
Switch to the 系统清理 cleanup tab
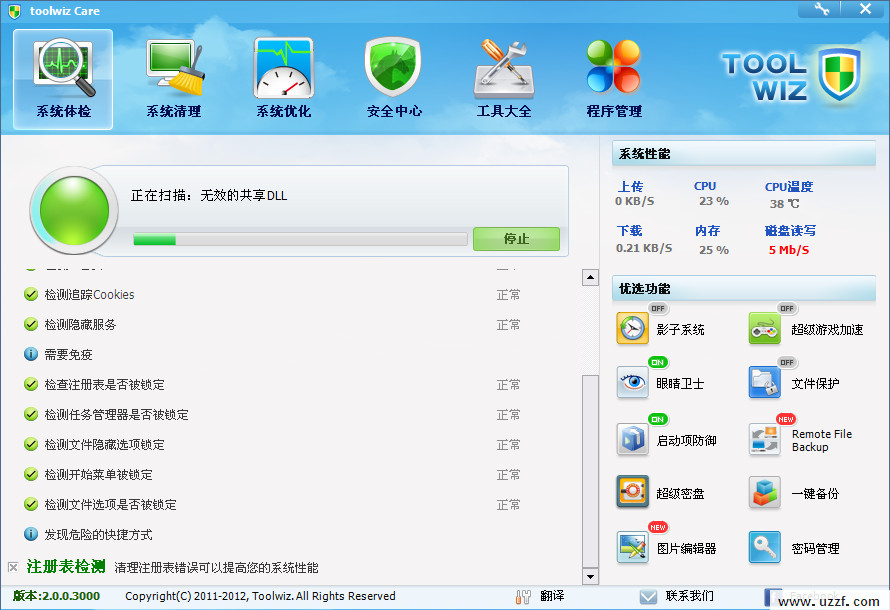click(x=174, y=79)
